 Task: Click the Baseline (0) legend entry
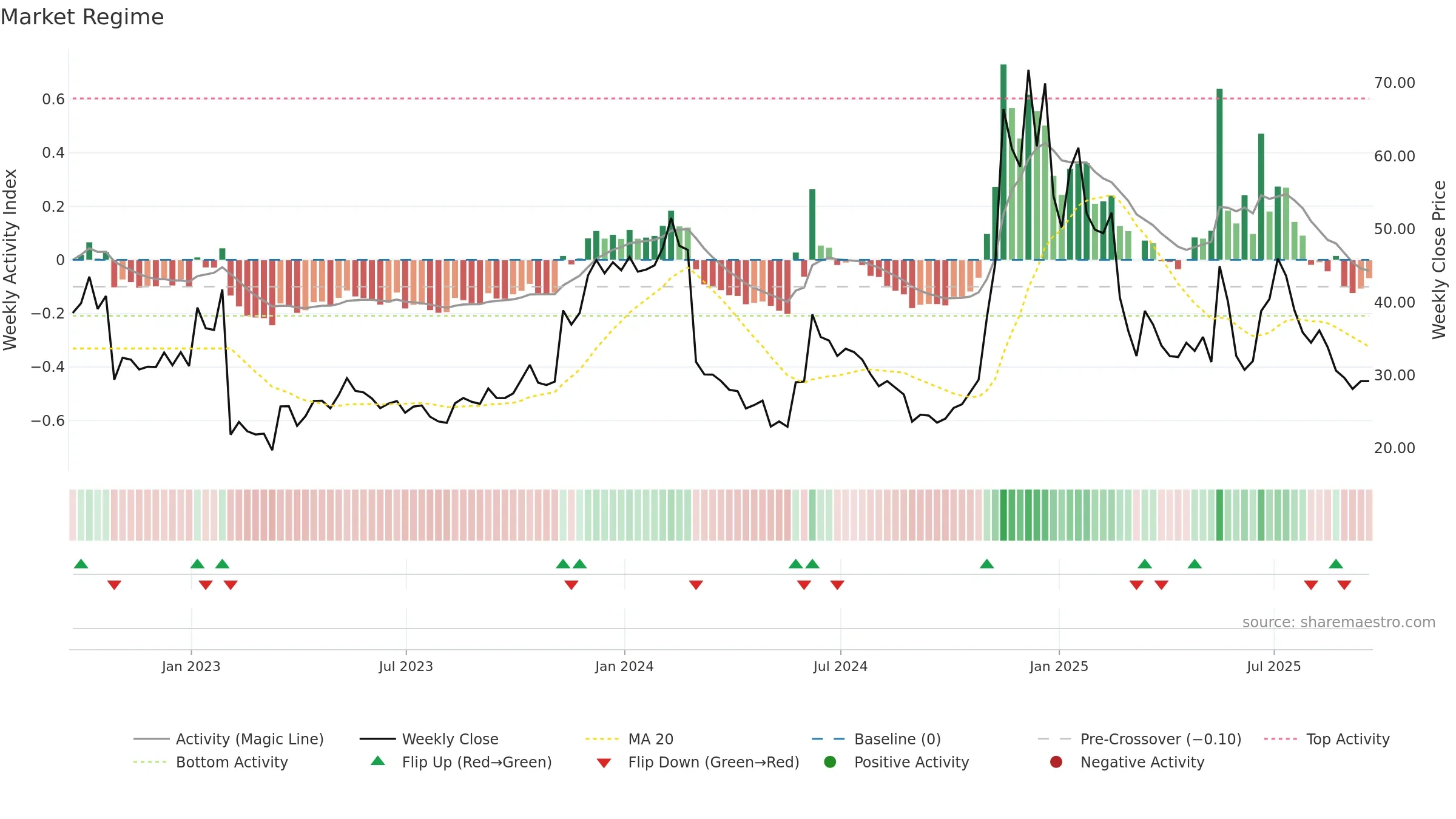[876, 739]
